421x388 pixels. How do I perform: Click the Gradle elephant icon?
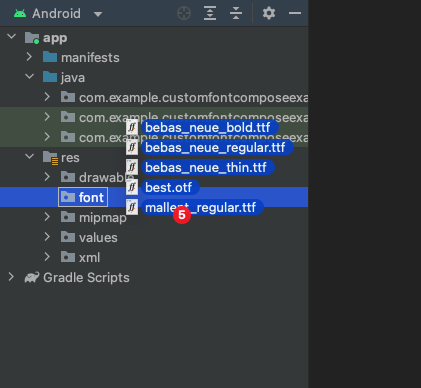click(32, 277)
